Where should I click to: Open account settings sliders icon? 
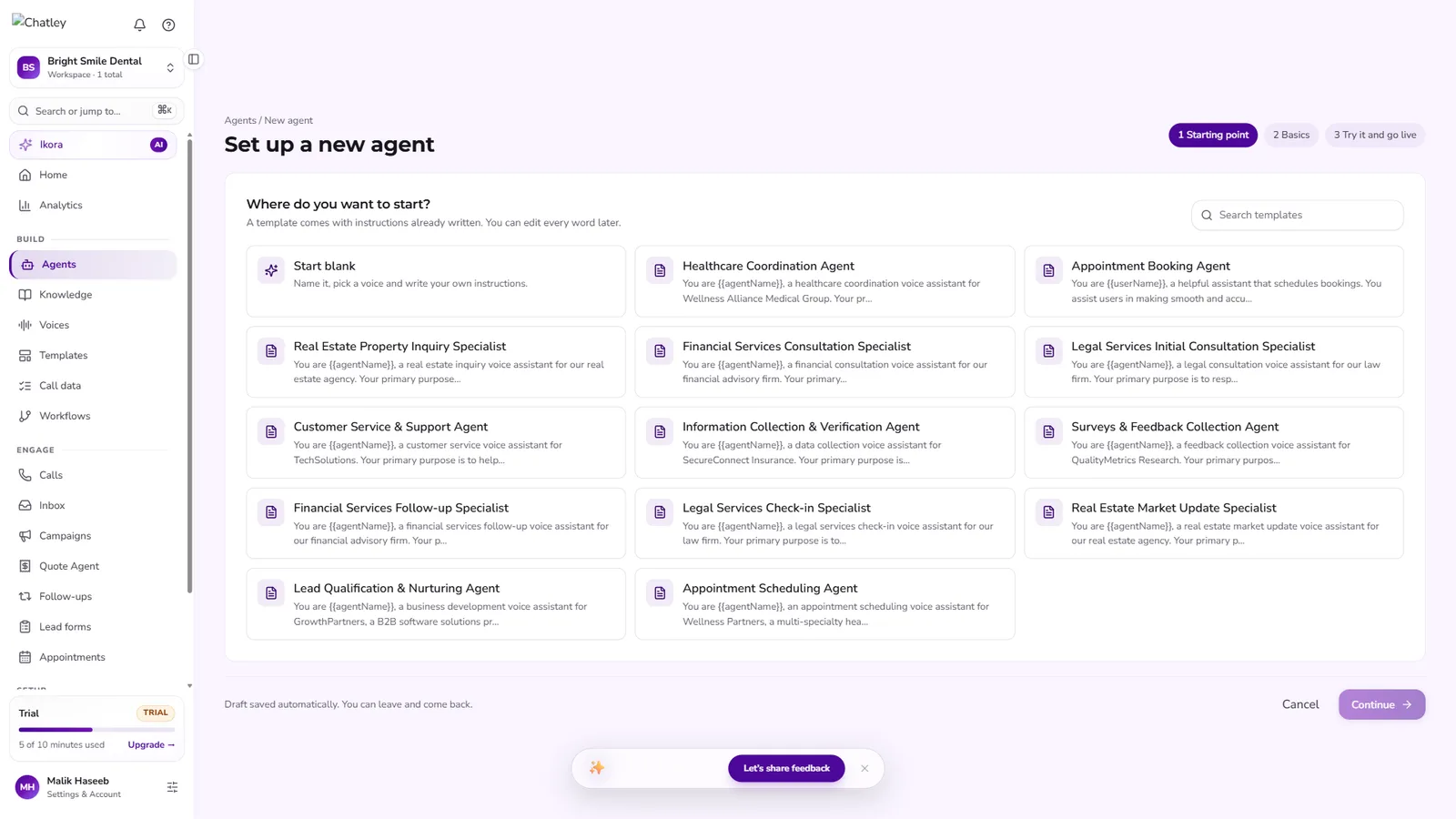172,787
